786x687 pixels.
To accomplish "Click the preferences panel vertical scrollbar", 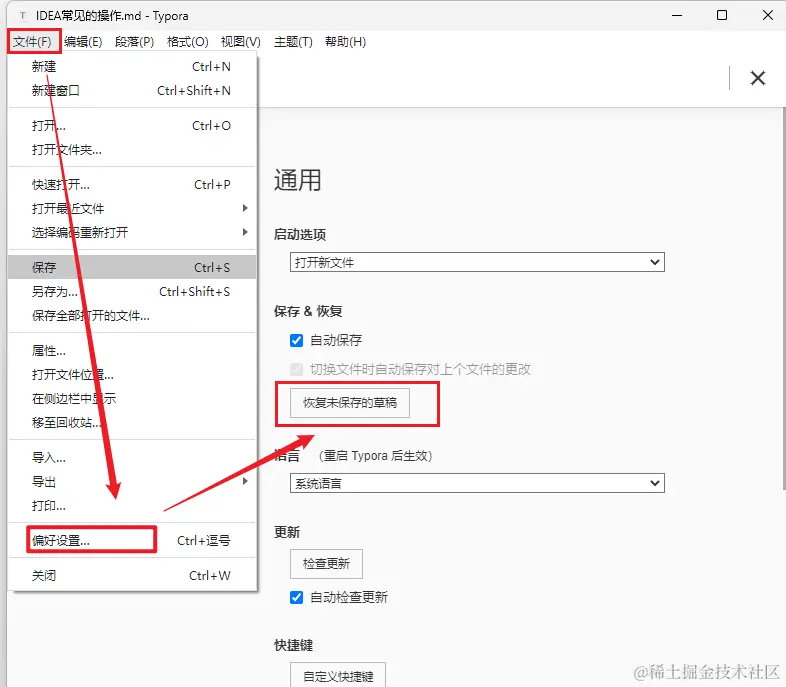I will point(783,299).
